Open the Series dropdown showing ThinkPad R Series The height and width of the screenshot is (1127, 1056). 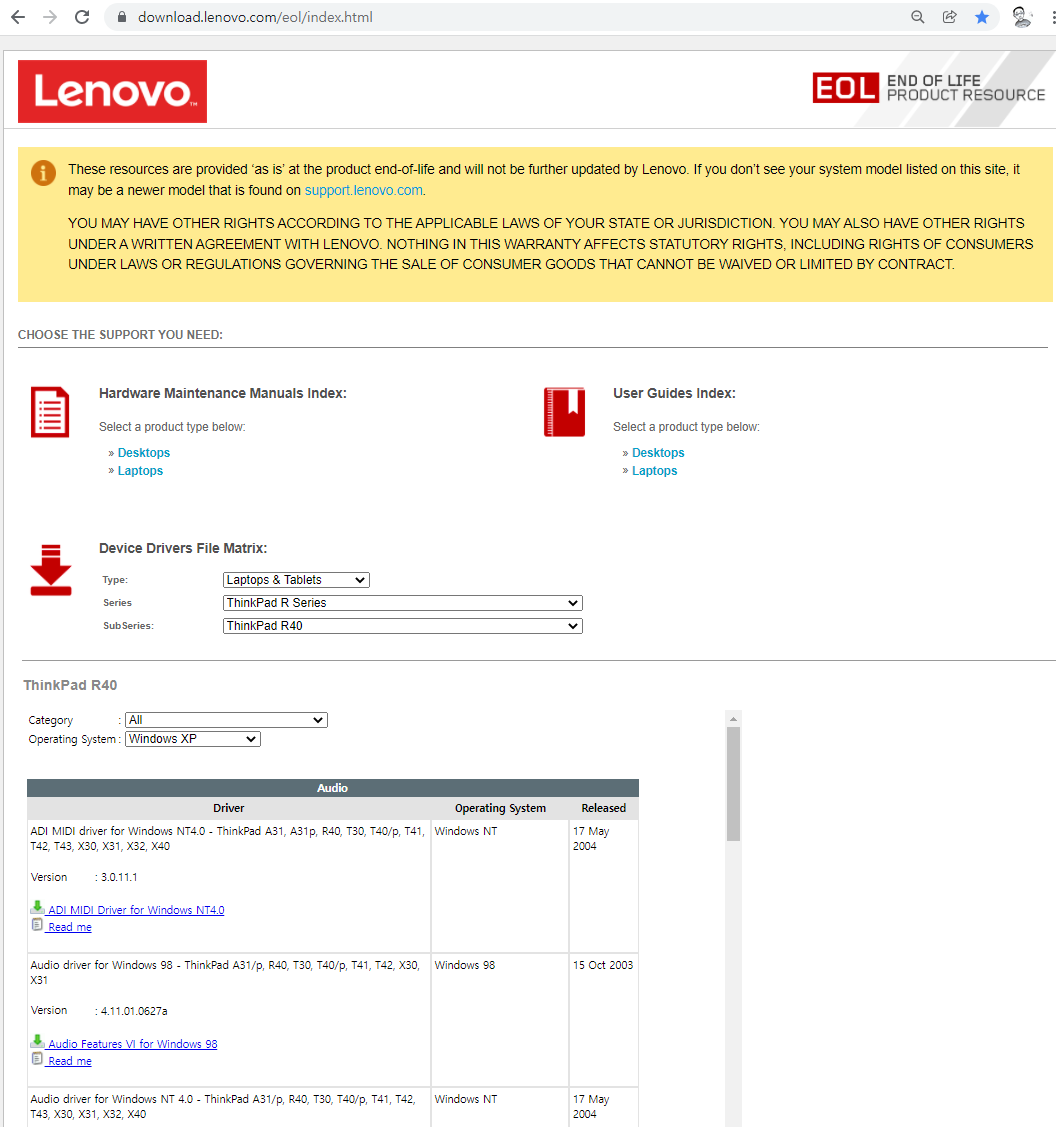pyautogui.click(x=403, y=603)
